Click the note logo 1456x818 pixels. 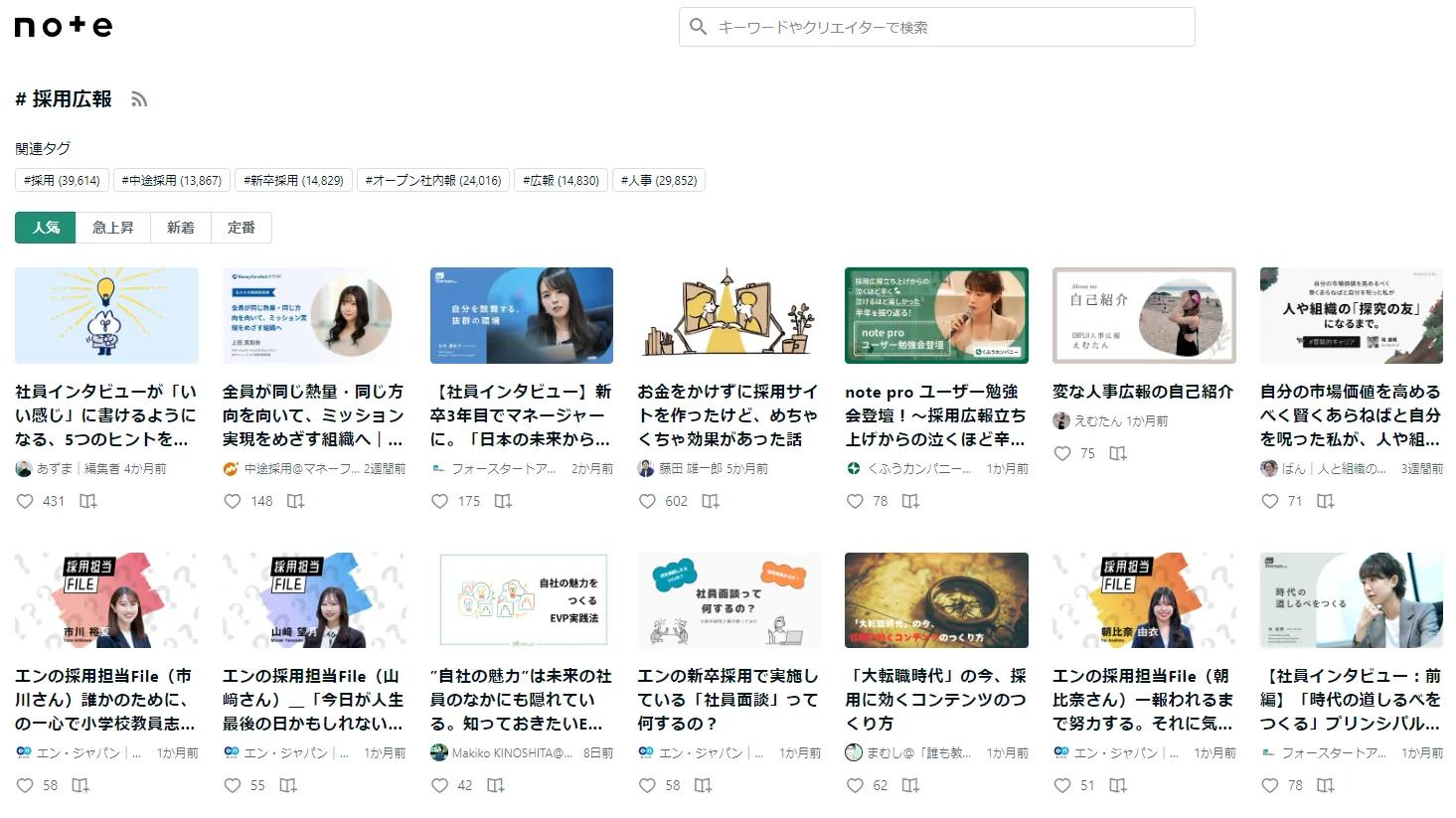64,27
